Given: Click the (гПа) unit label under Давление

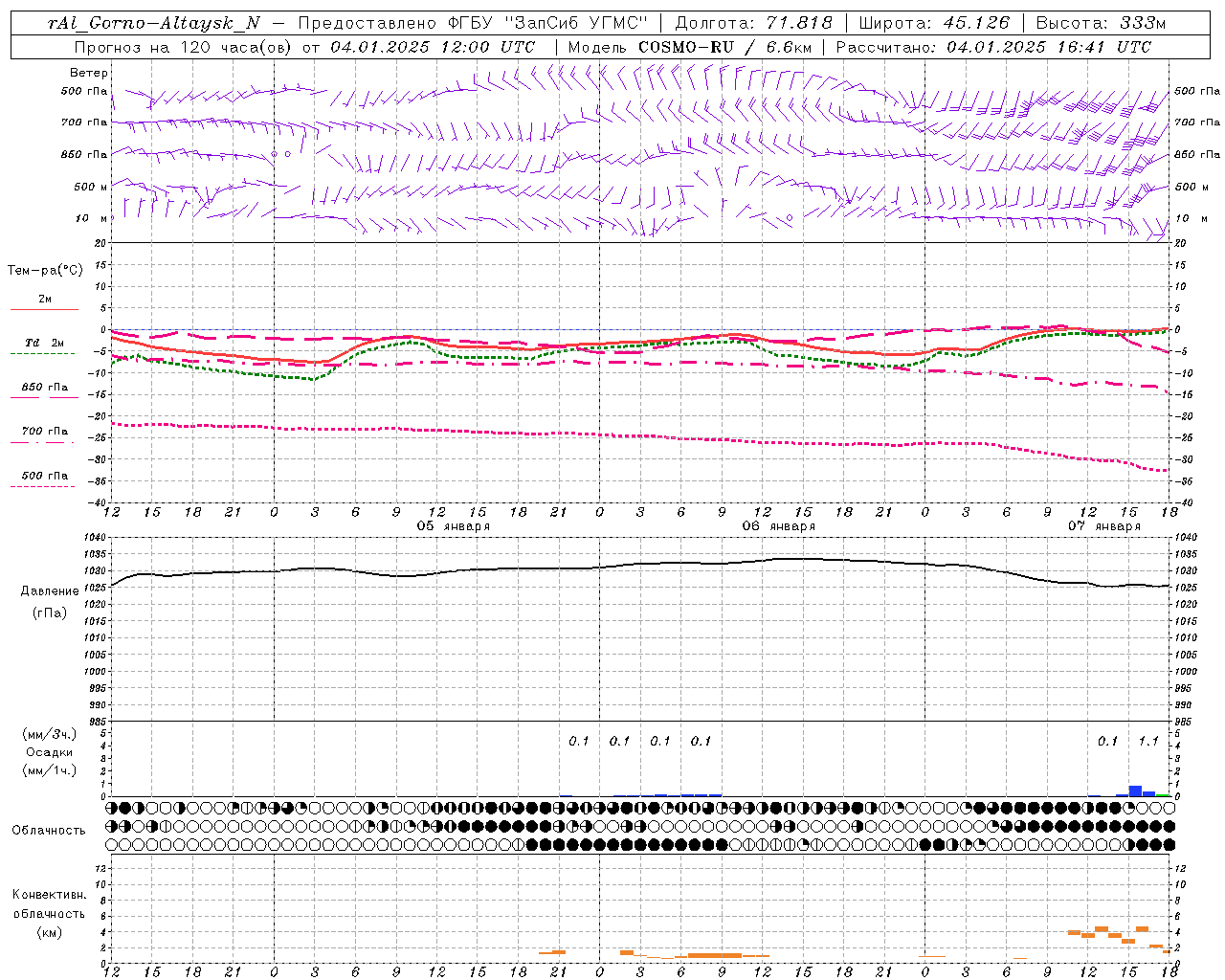Looking at the screenshot, I should coord(50,613).
